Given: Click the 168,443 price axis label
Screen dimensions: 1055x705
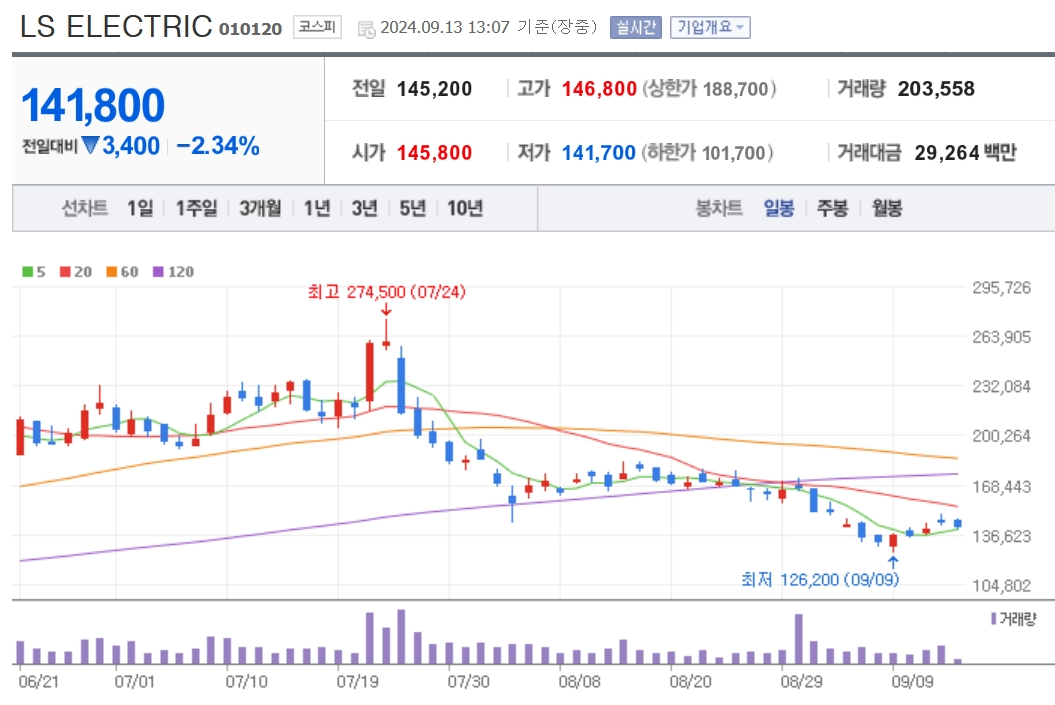Looking at the screenshot, I should pos(1001,486).
